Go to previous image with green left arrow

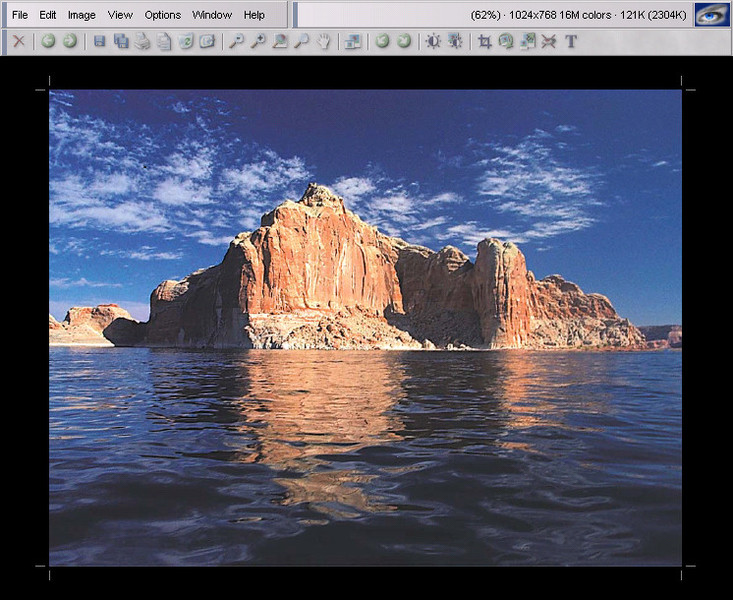pos(48,41)
